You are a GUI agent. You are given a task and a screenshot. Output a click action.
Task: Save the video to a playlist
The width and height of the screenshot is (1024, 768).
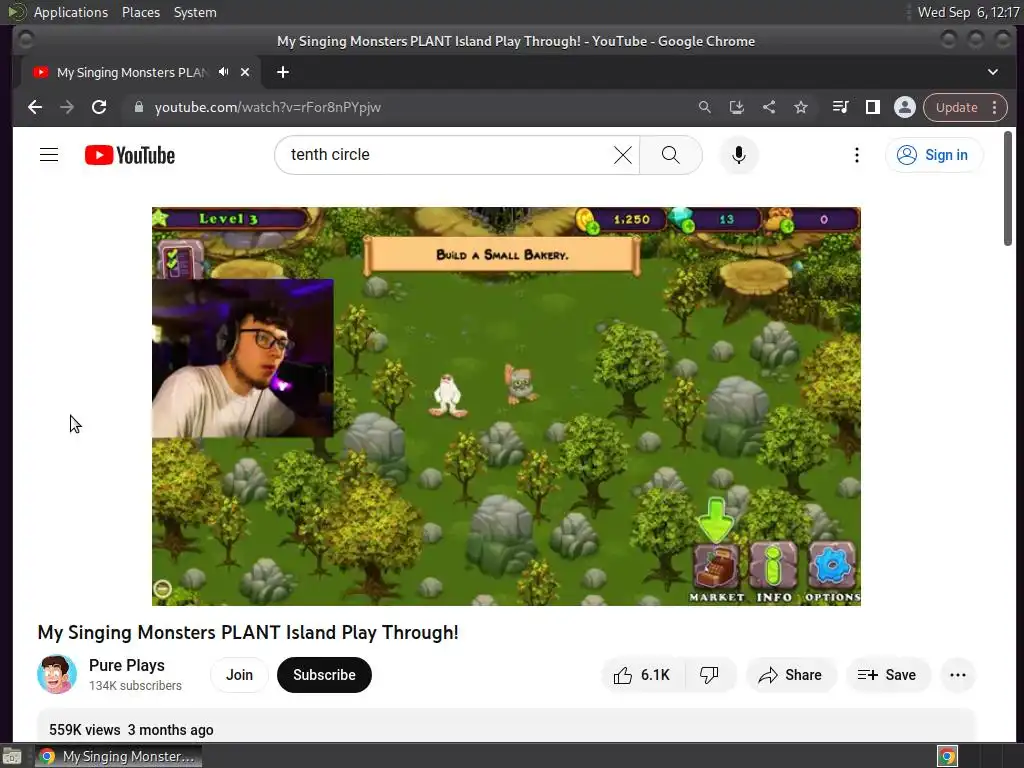(887, 675)
